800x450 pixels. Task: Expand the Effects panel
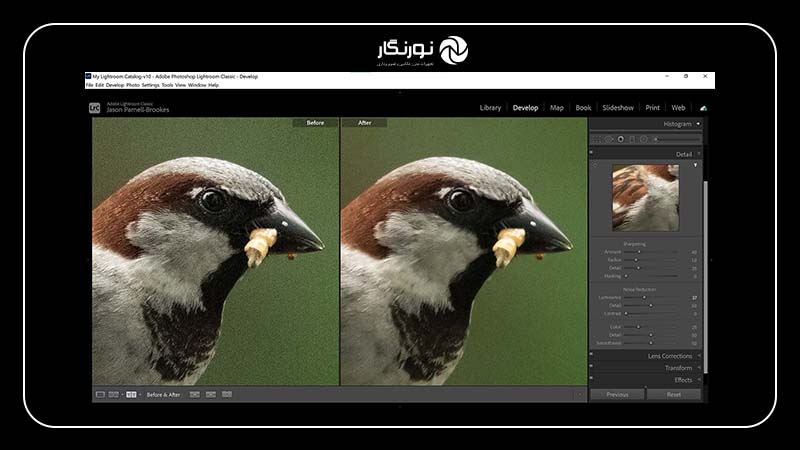(699, 380)
